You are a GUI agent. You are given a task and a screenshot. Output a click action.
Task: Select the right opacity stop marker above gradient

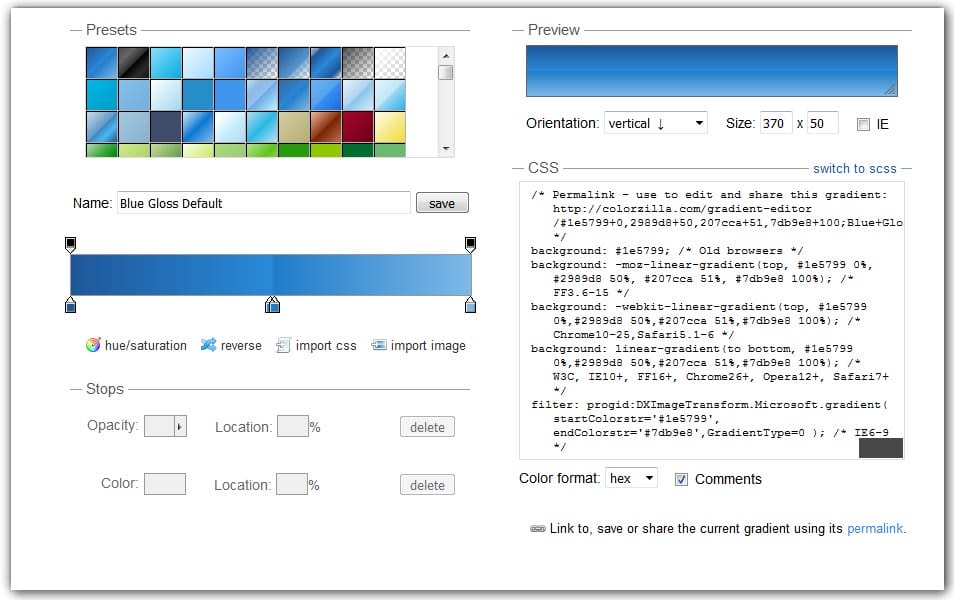pos(470,244)
